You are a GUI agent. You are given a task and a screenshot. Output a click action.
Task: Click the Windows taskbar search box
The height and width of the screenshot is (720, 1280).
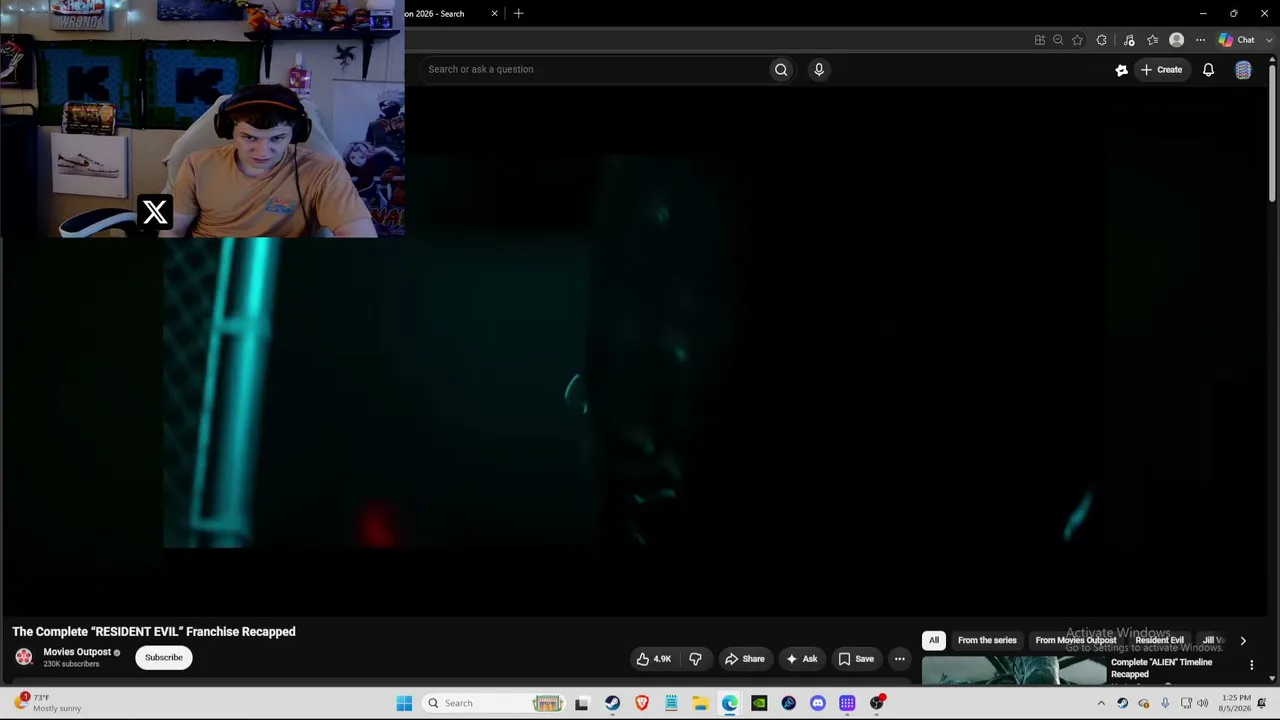click(495, 703)
